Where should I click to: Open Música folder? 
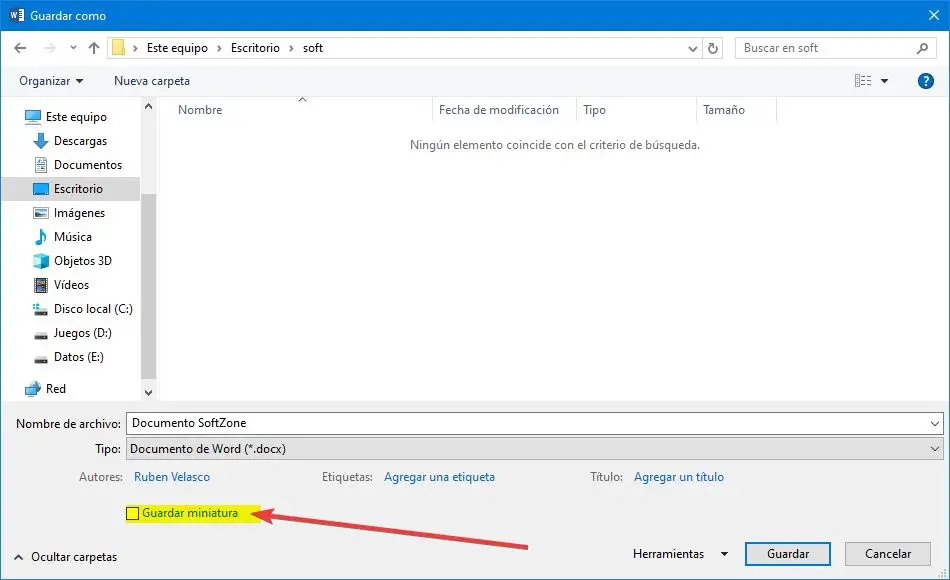click(62, 237)
